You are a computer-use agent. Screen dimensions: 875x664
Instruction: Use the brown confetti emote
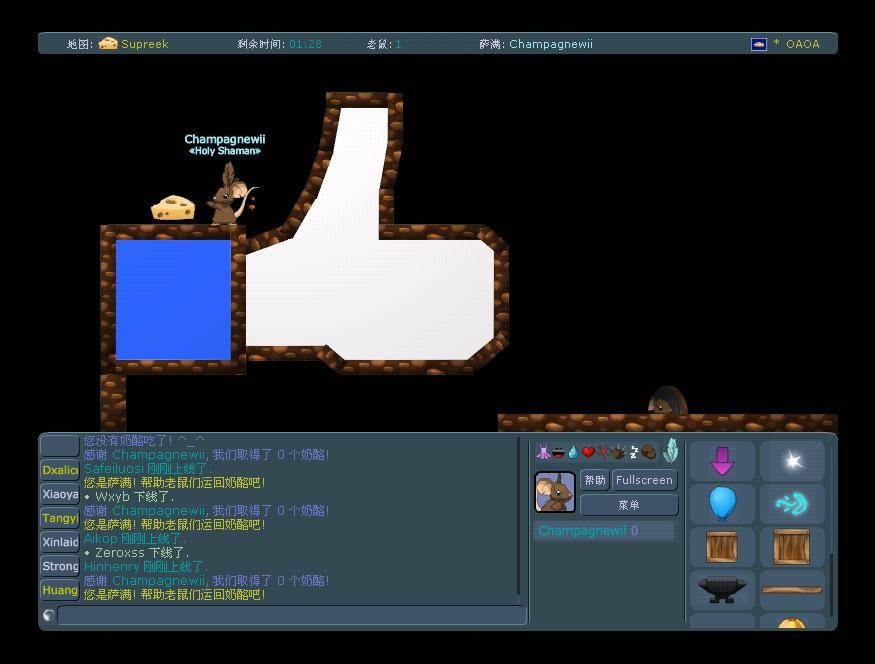(x=617, y=452)
